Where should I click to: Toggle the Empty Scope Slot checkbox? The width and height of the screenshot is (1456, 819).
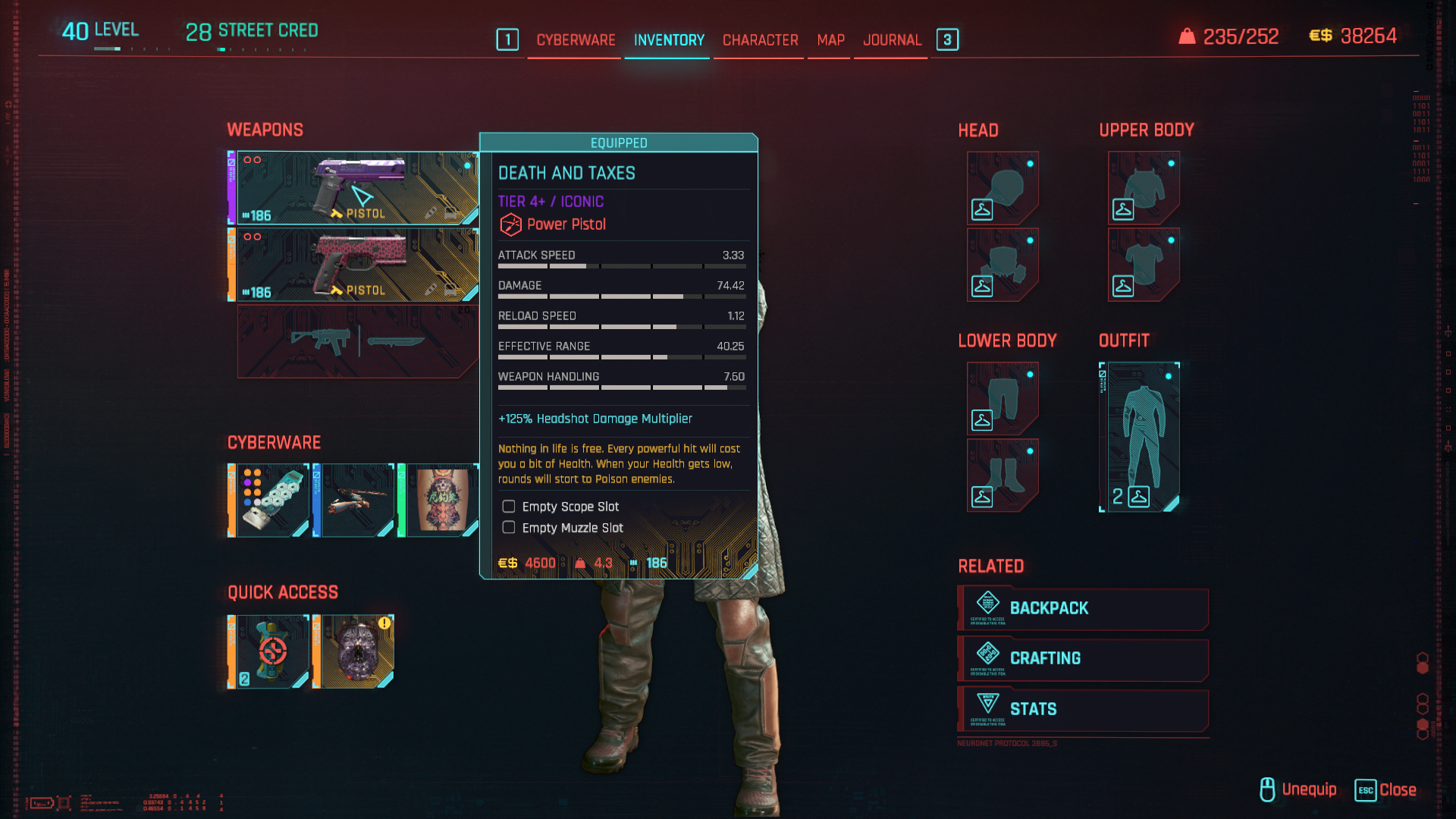(509, 507)
